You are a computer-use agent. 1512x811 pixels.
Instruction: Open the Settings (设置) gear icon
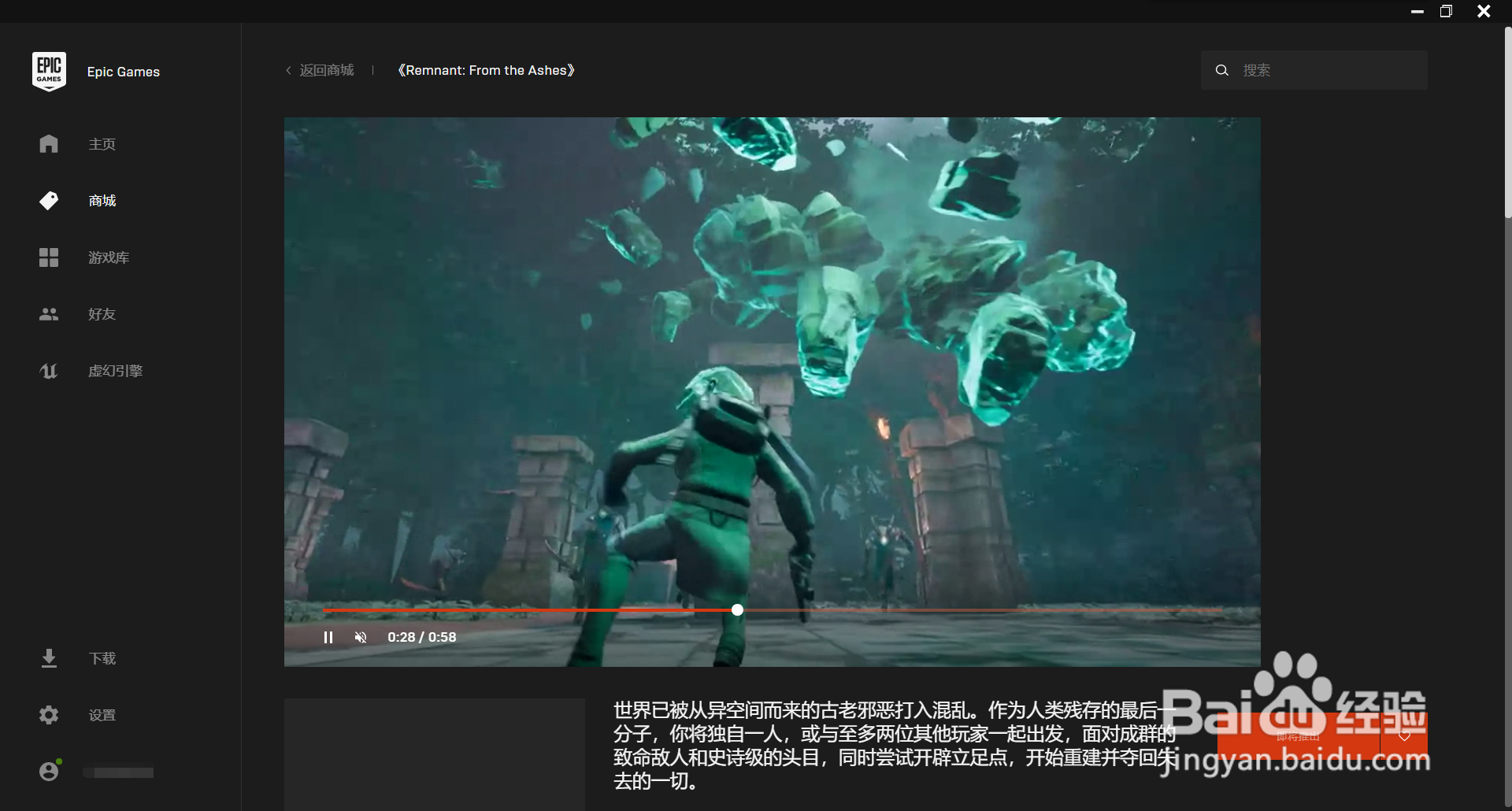pos(48,715)
